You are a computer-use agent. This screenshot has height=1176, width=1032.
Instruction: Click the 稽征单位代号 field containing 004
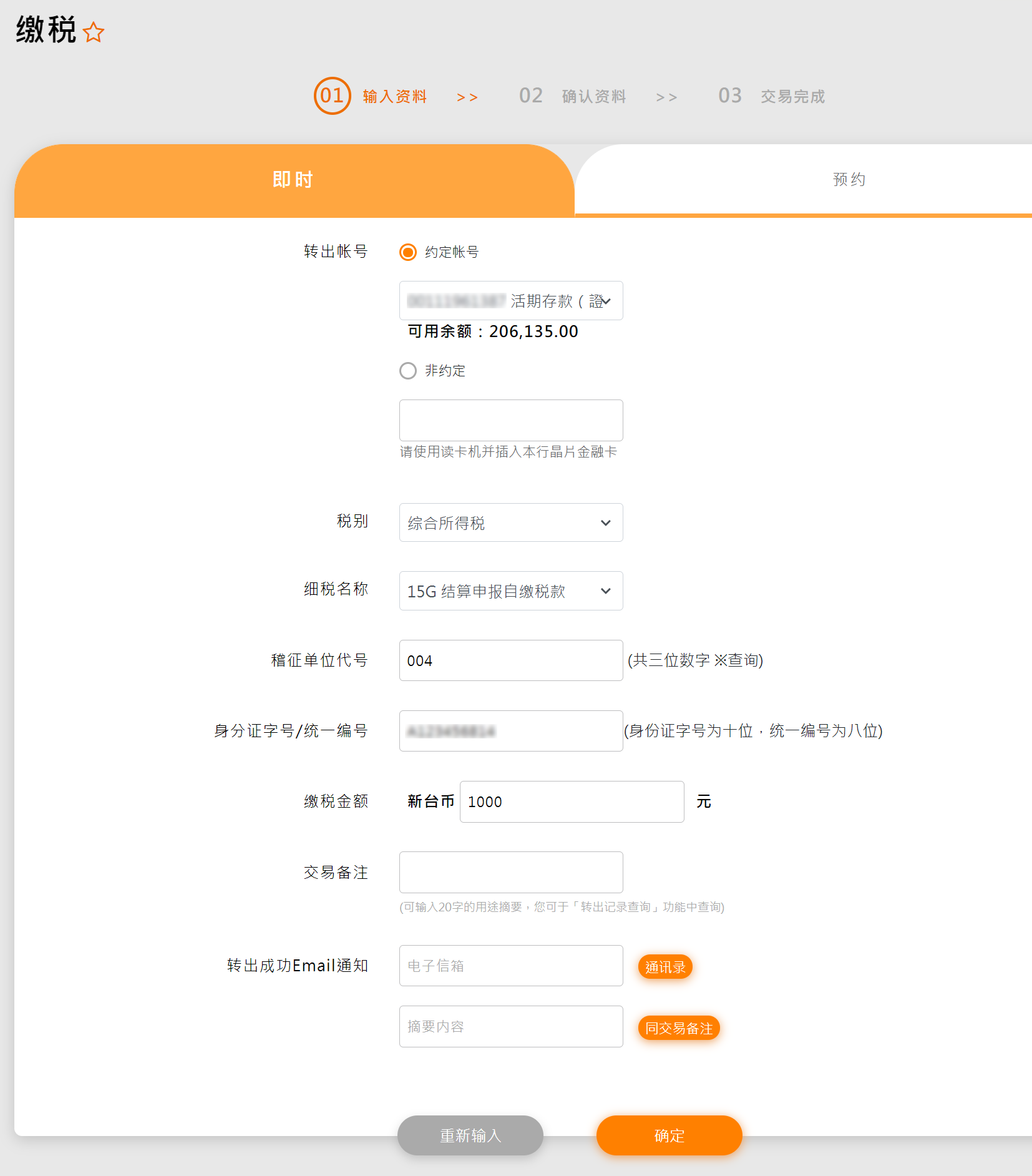tap(510, 660)
